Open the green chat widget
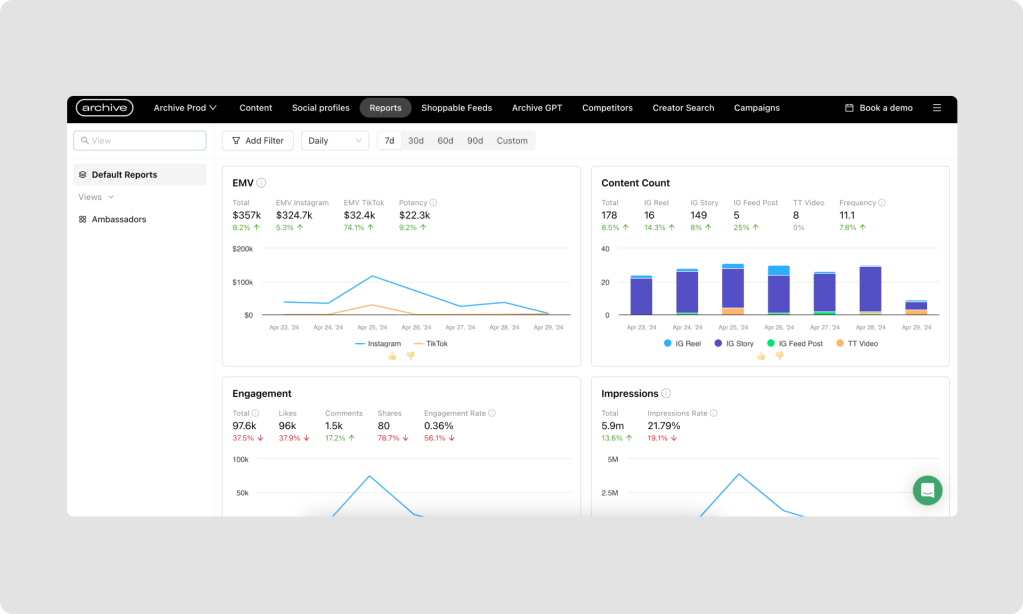The height and width of the screenshot is (614, 1023). click(927, 490)
